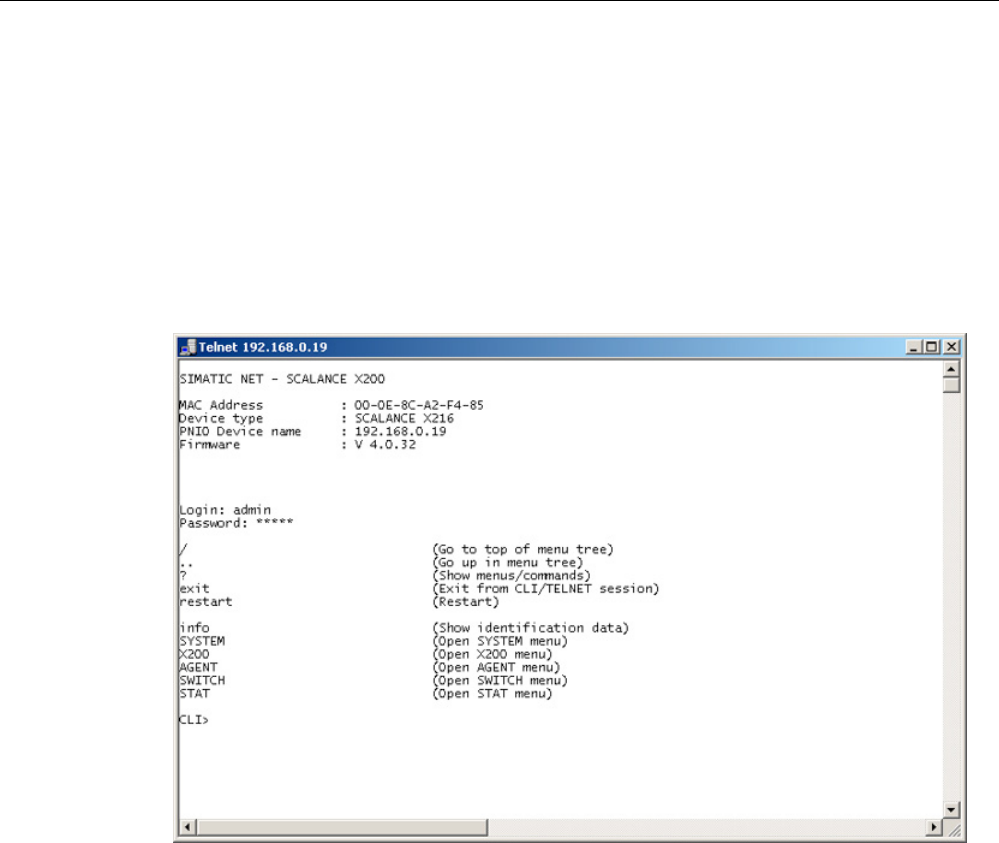Click the MAC value 00-0E-8C-A2-F4-85
Image resolution: width=999 pixels, height=843 pixels.
pos(419,405)
